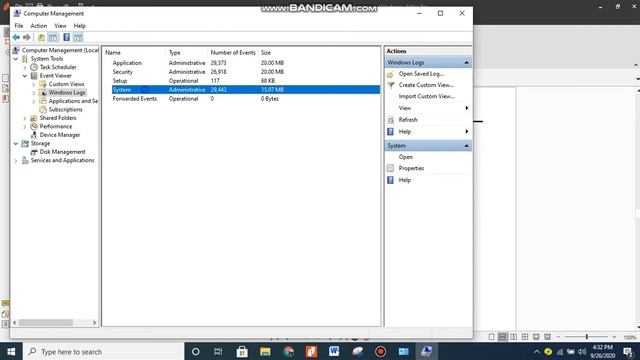Viewport: 640px width, 360px height.
Task: Click the Cortana circle on taskbar
Action: 196,351
